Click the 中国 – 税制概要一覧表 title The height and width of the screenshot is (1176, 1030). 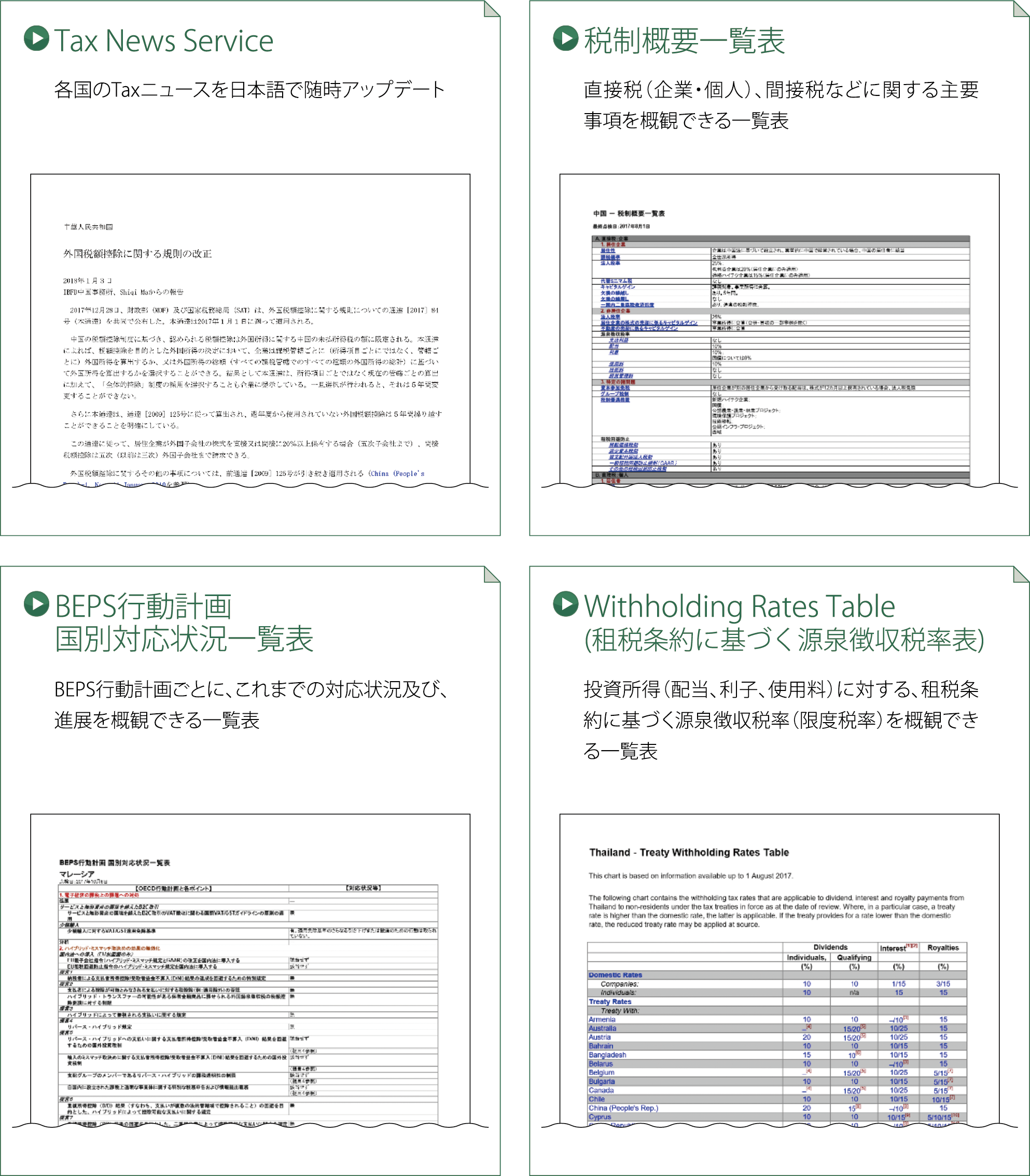click(x=630, y=213)
